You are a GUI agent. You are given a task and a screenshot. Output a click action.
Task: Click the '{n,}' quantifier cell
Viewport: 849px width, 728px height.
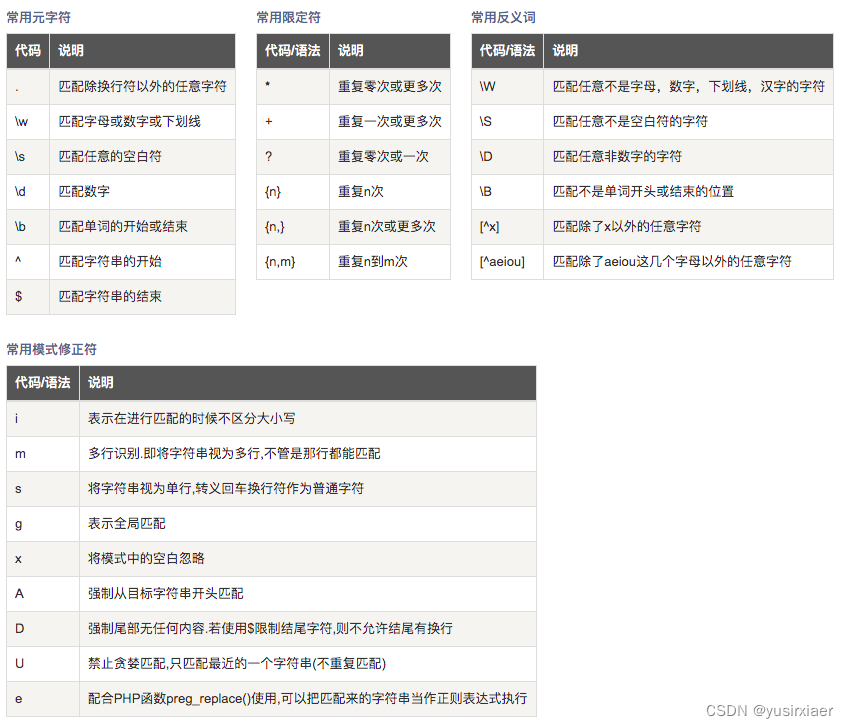[293, 227]
